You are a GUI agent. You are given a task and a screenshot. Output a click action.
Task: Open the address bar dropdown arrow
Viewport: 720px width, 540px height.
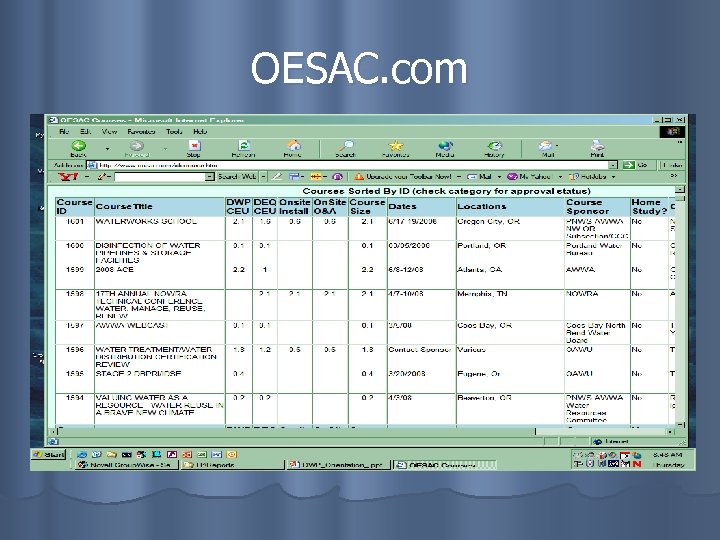[613, 165]
